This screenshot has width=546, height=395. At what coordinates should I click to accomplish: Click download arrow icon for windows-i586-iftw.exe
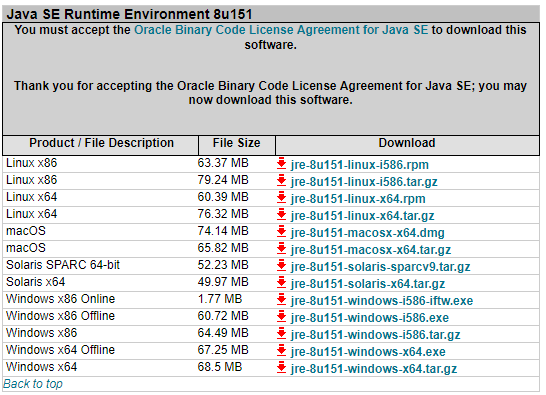(281, 300)
